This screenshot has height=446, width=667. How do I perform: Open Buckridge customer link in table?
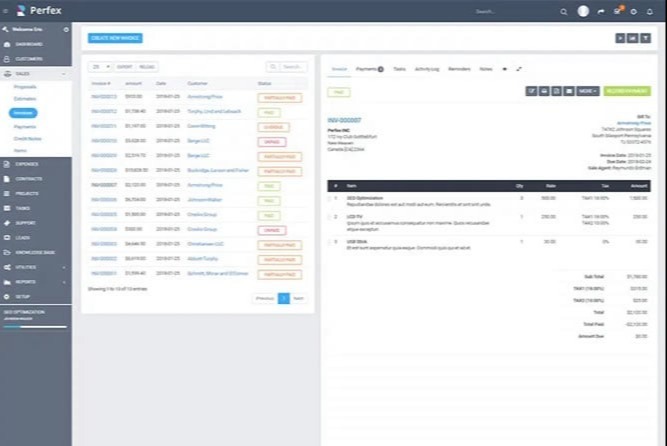pos(218,171)
